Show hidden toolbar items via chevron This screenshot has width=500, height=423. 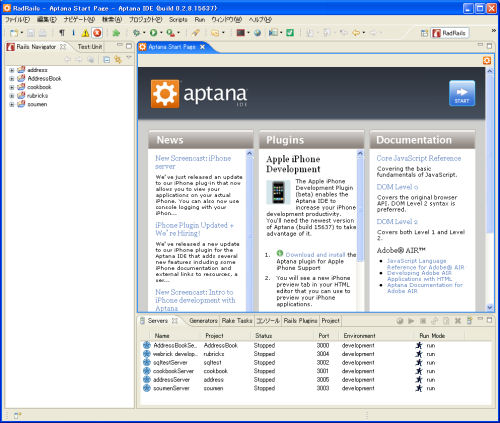(x=494, y=31)
